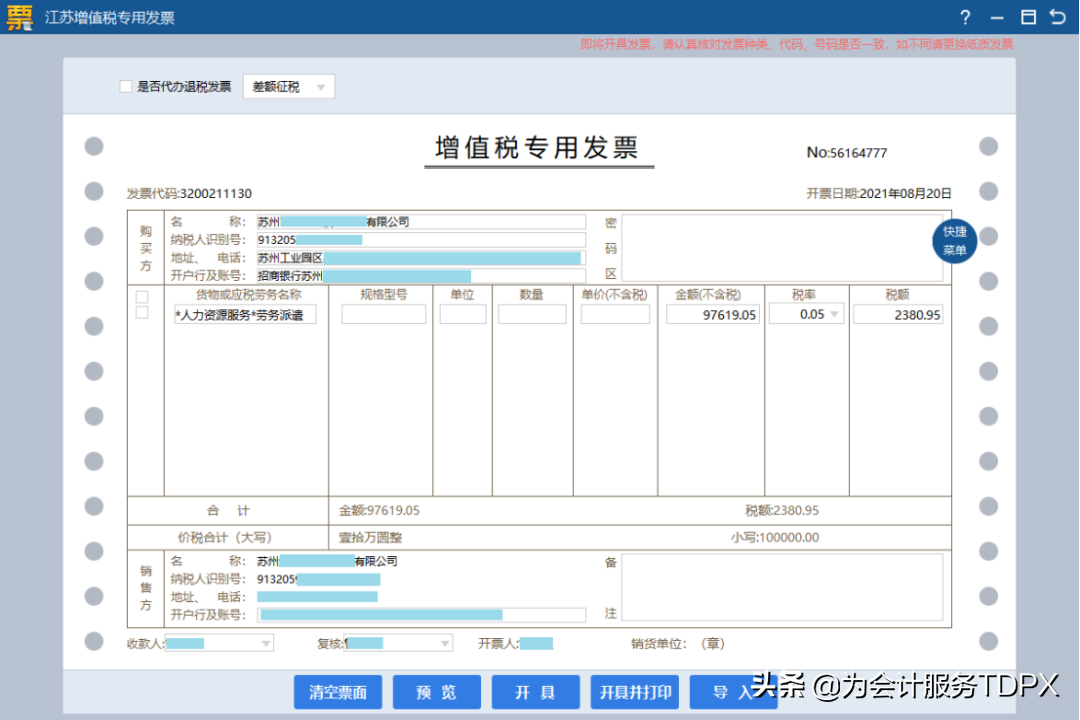Screen dimensions: 1080x720
Task: Click the 货物或应税劳务名称 input field
Action: coord(245,315)
